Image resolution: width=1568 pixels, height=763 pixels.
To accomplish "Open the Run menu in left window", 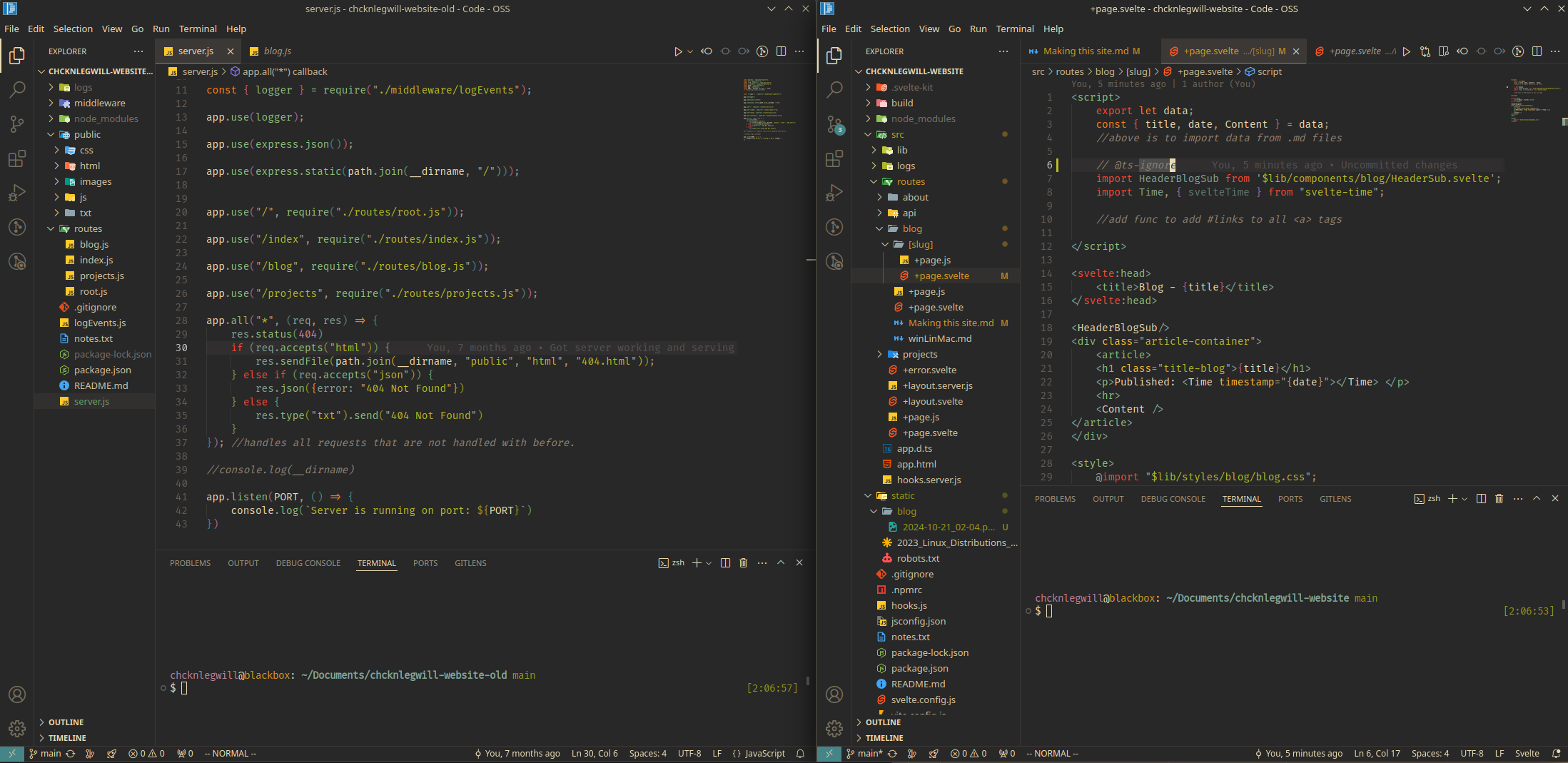I will tap(161, 29).
